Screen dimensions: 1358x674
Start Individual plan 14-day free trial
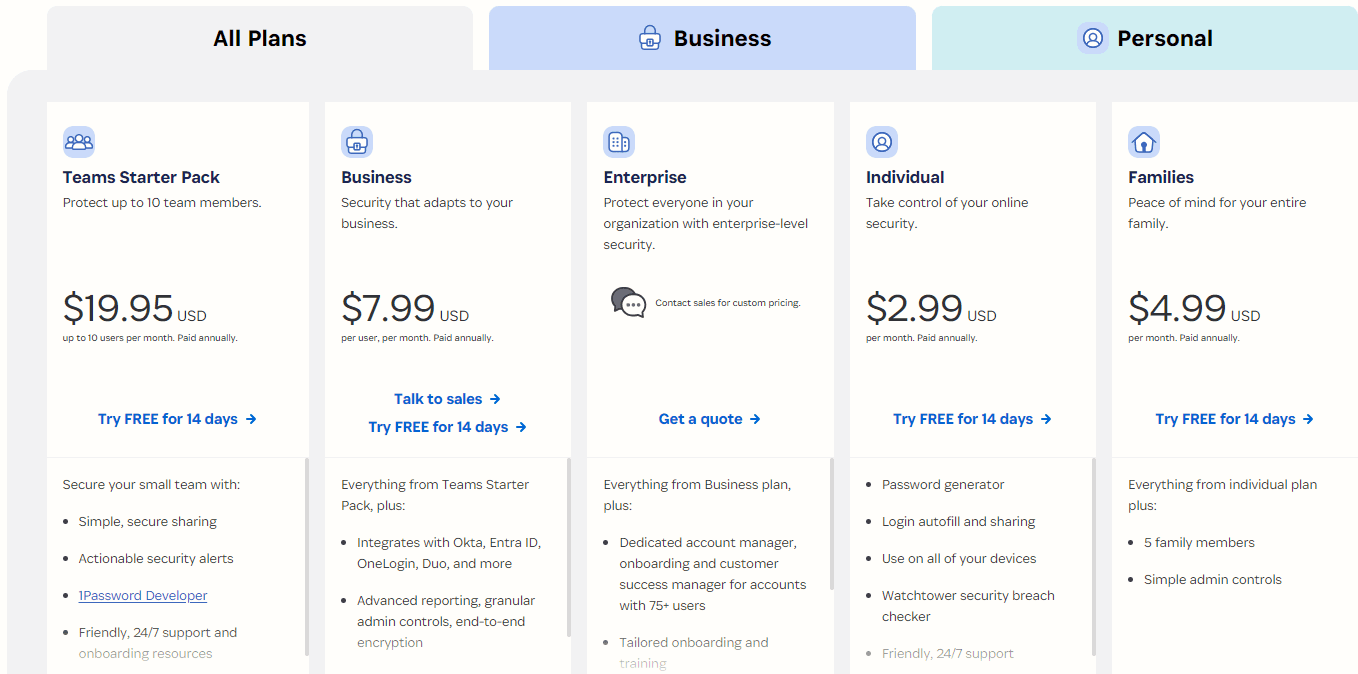pyautogui.click(x=973, y=419)
